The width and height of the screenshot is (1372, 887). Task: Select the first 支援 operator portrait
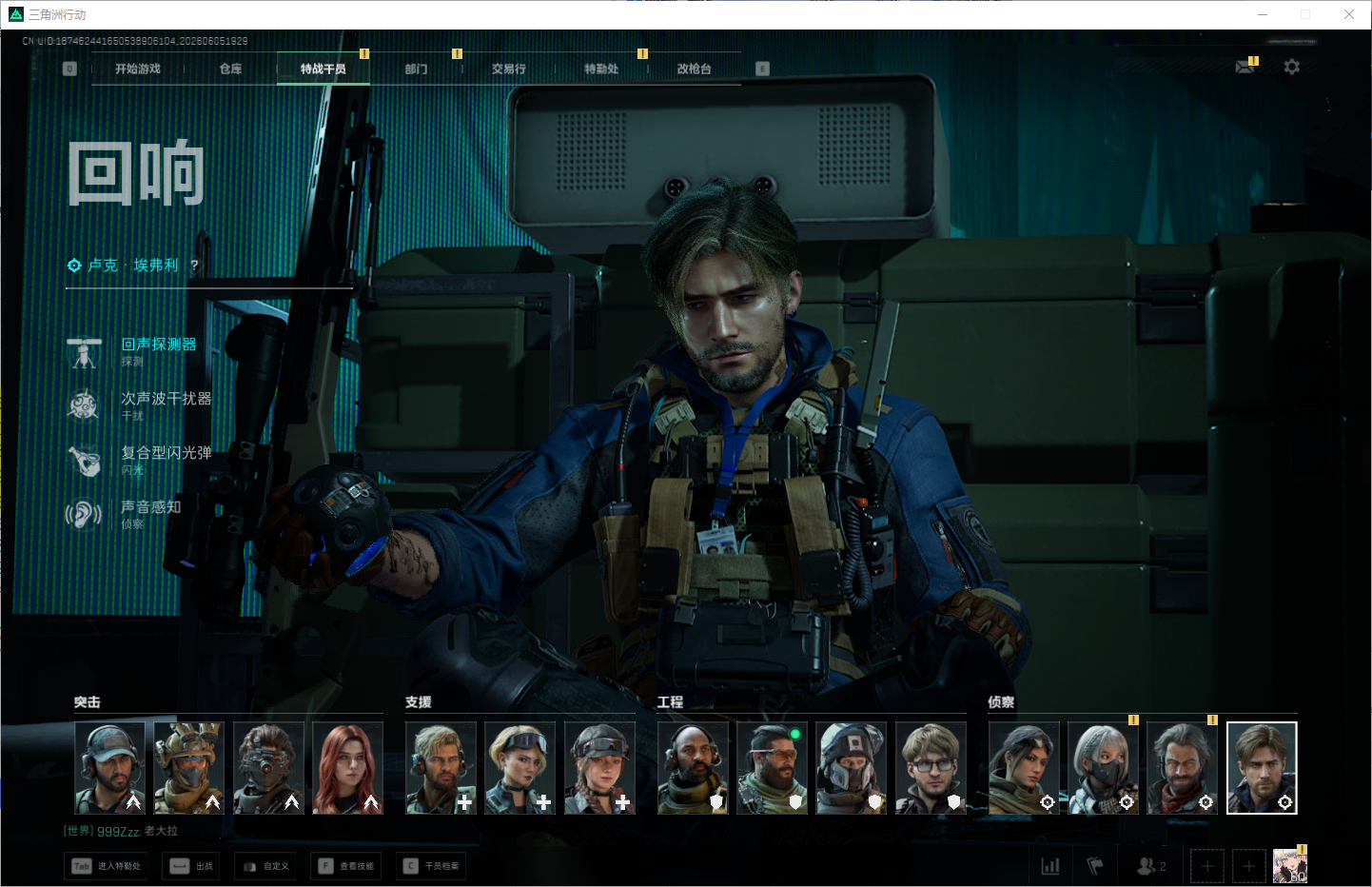click(x=441, y=768)
